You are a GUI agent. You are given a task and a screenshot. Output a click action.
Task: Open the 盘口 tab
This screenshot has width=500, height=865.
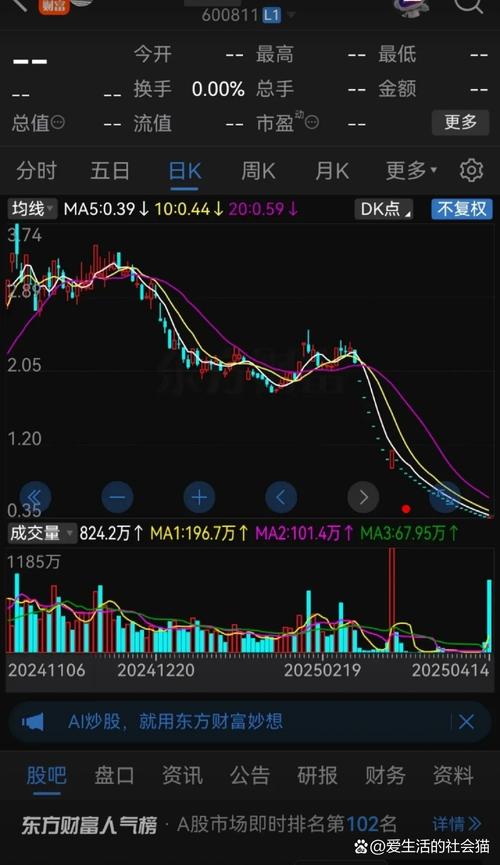(114, 775)
